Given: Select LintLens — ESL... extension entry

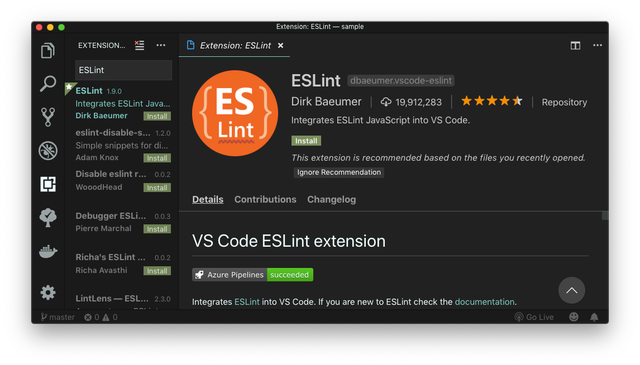Looking at the screenshot, I should (x=122, y=301).
